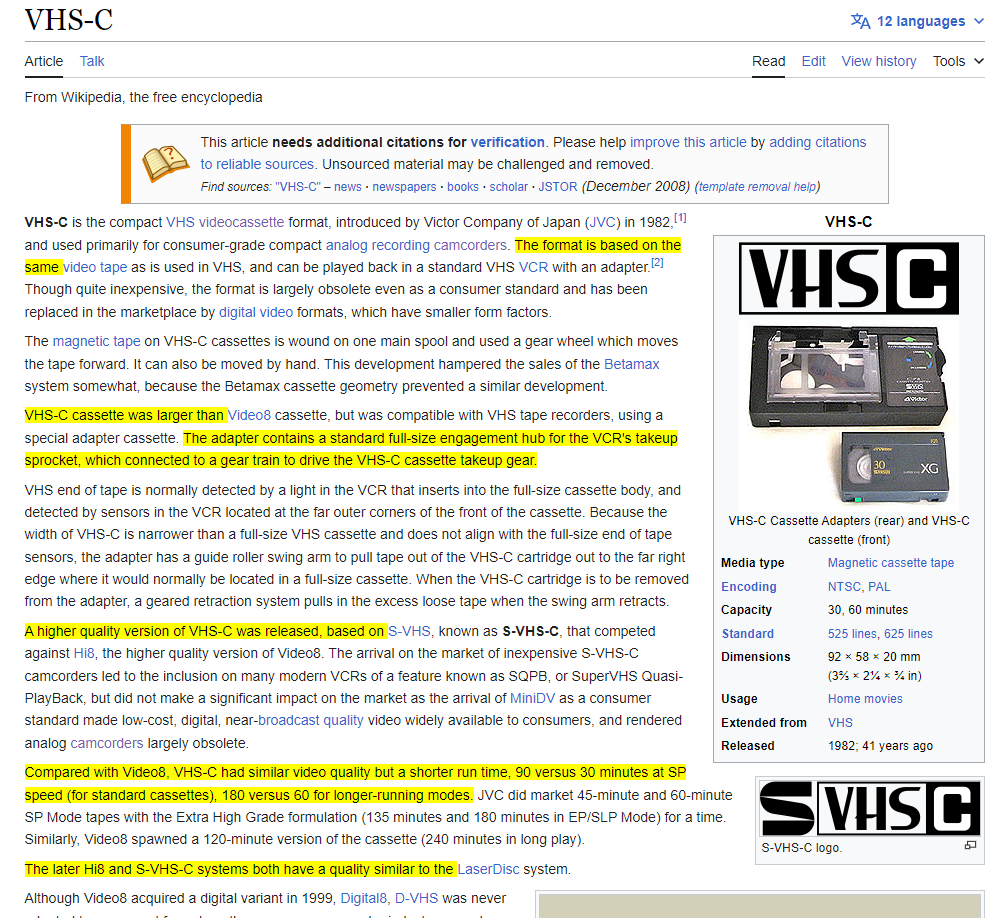Open the LaserDisc link
Image resolution: width=1008 pixels, height=918 pixels.
tap(488, 869)
